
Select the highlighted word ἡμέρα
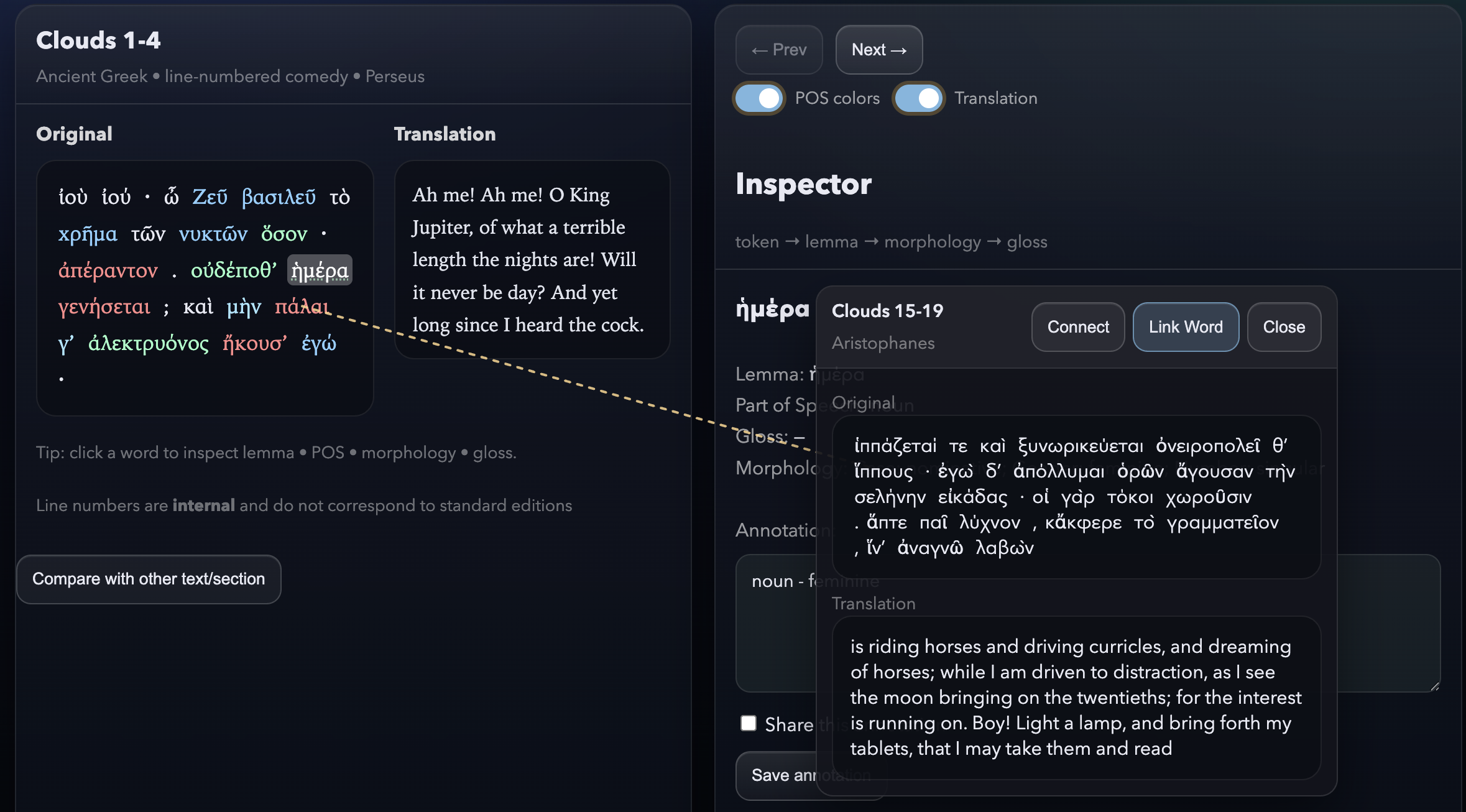(x=320, y=270)
